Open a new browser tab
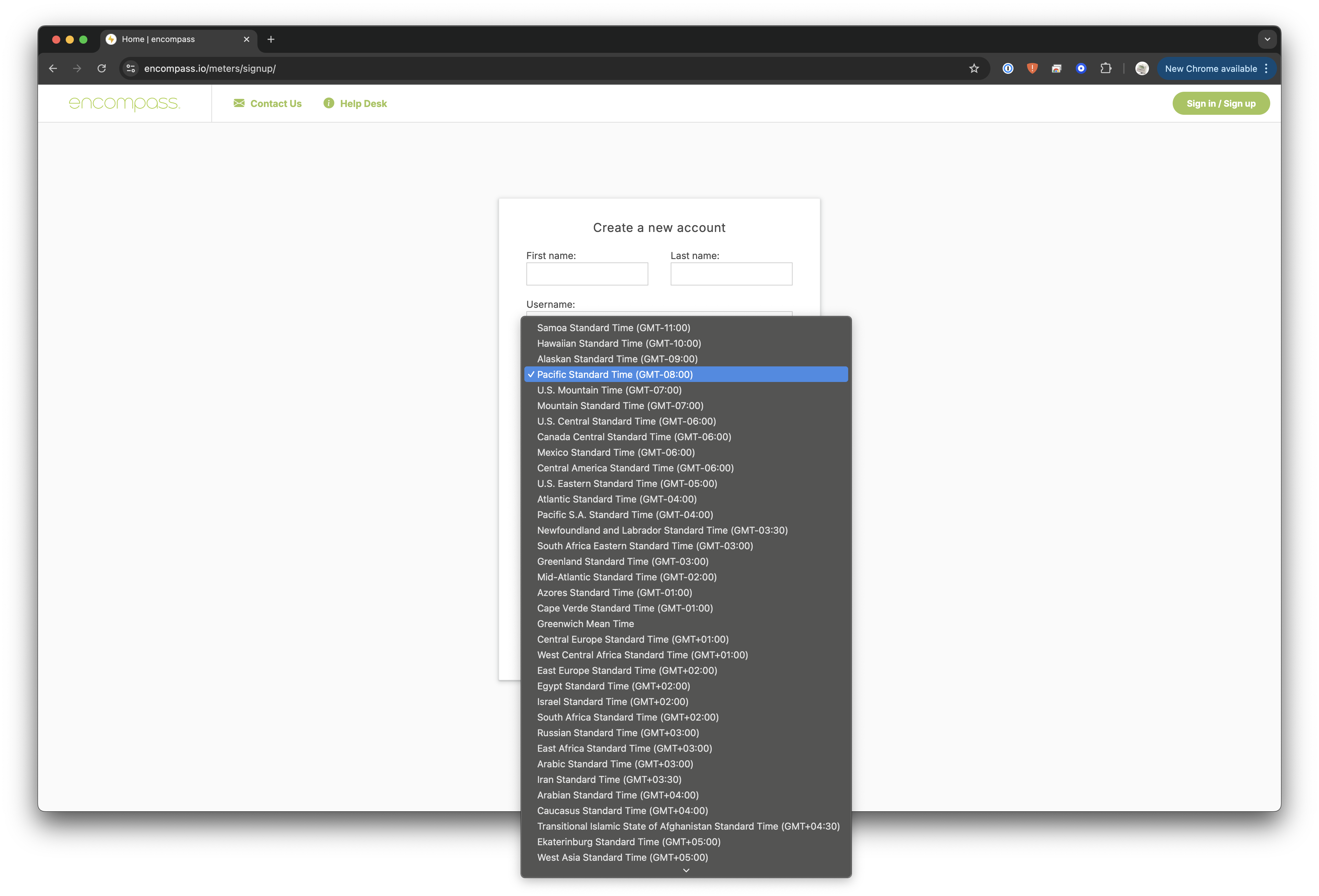The image size is (1319, 896). [x=271, y=39]
